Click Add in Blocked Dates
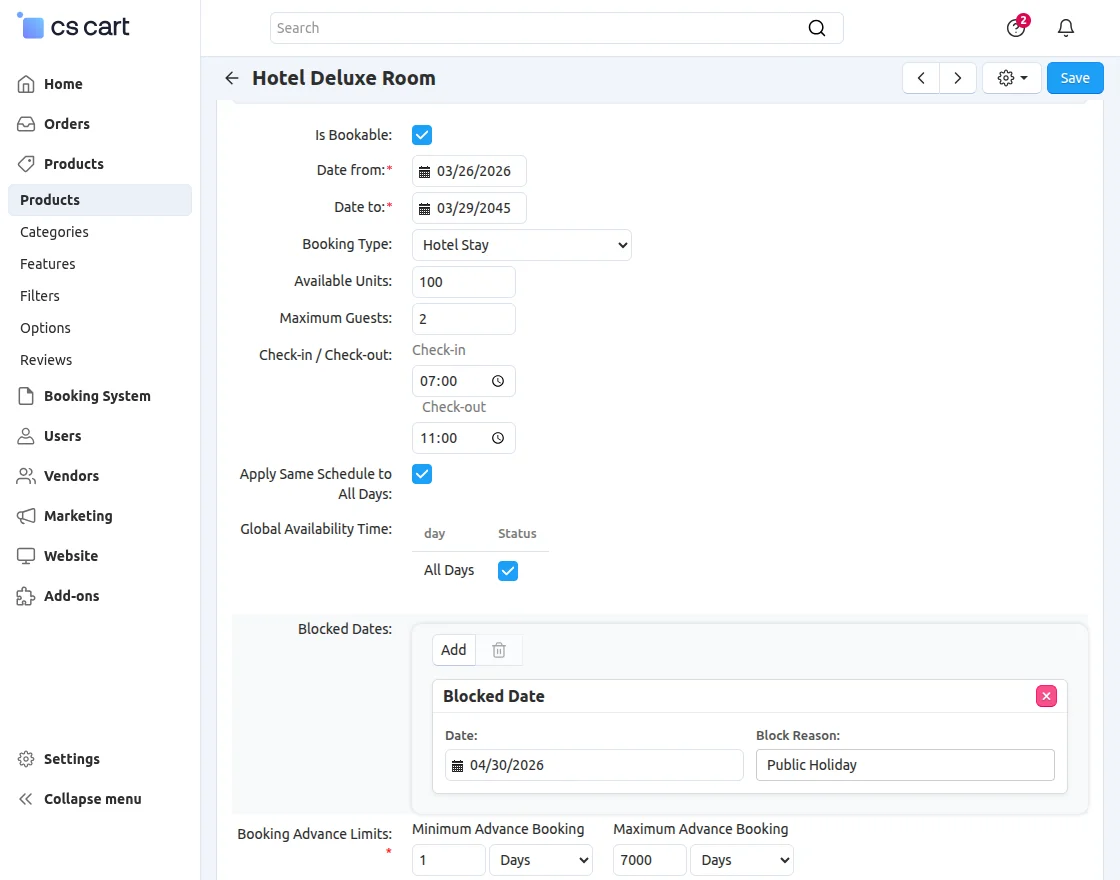 pyautogui.click(x=454, y=650)
